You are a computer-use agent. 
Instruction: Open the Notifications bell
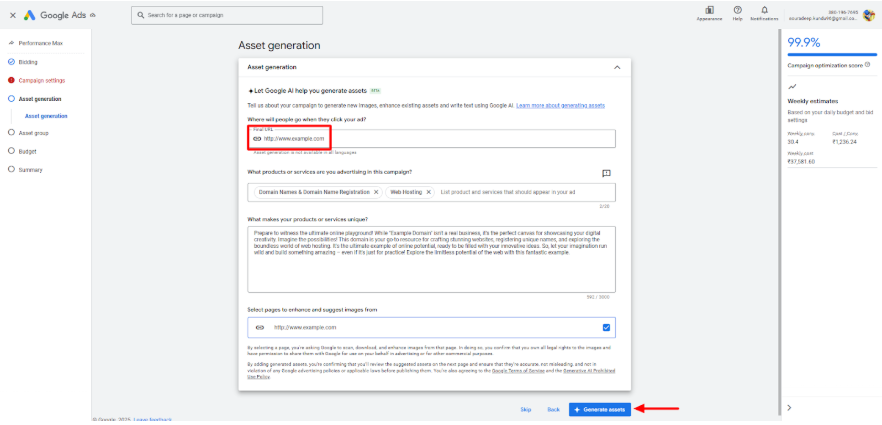click(x=764, y=10)
